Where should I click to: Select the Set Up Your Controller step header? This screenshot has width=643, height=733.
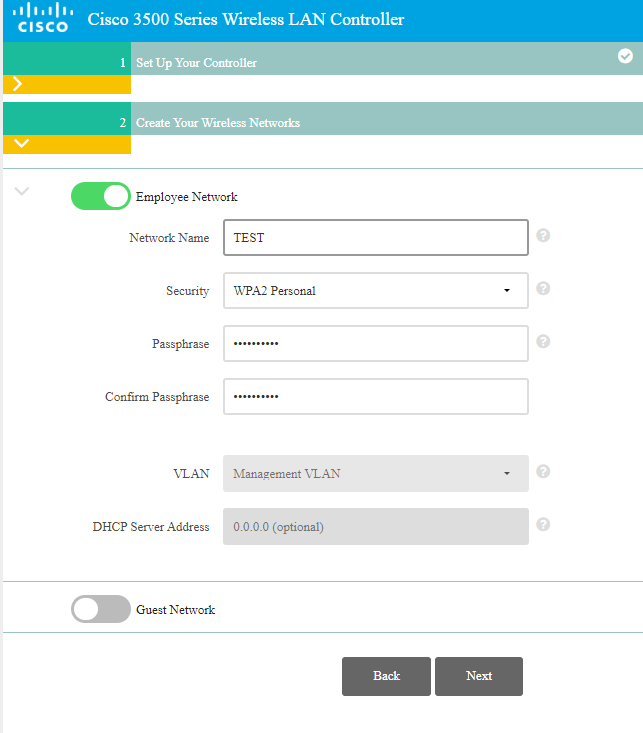pos(196,63)
